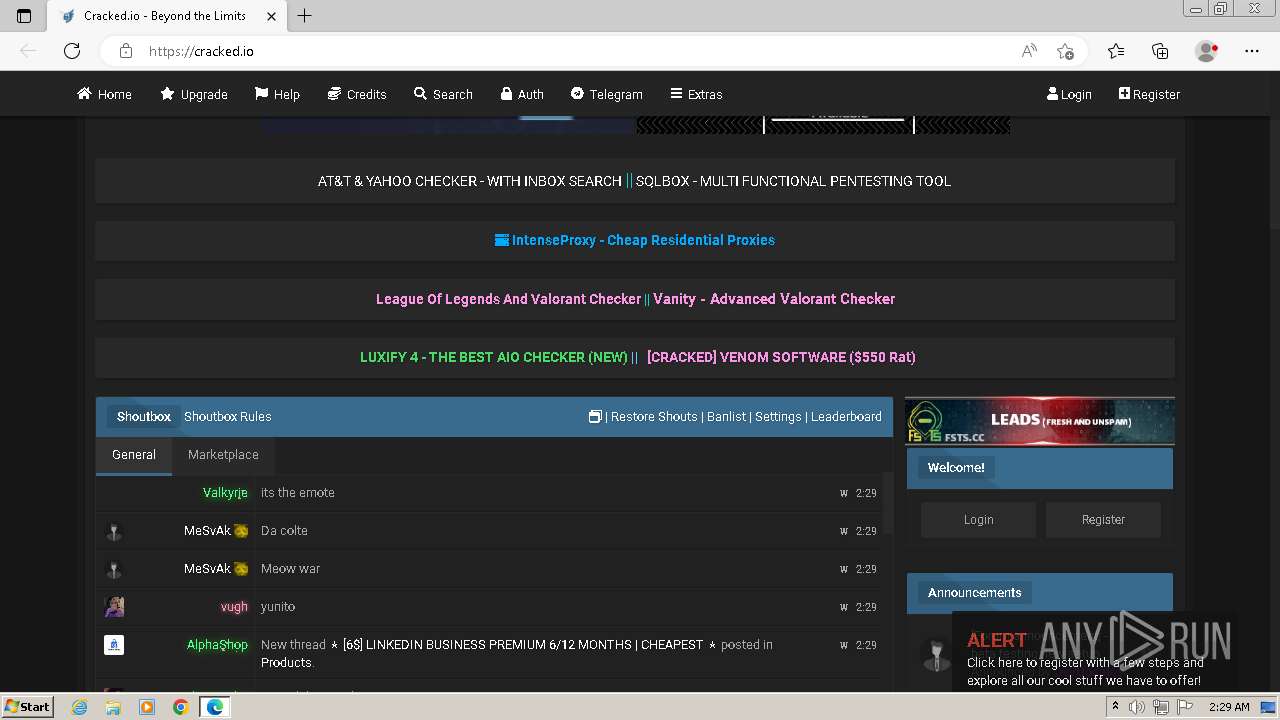Open the Auth nav link

[x=522, y=94]
